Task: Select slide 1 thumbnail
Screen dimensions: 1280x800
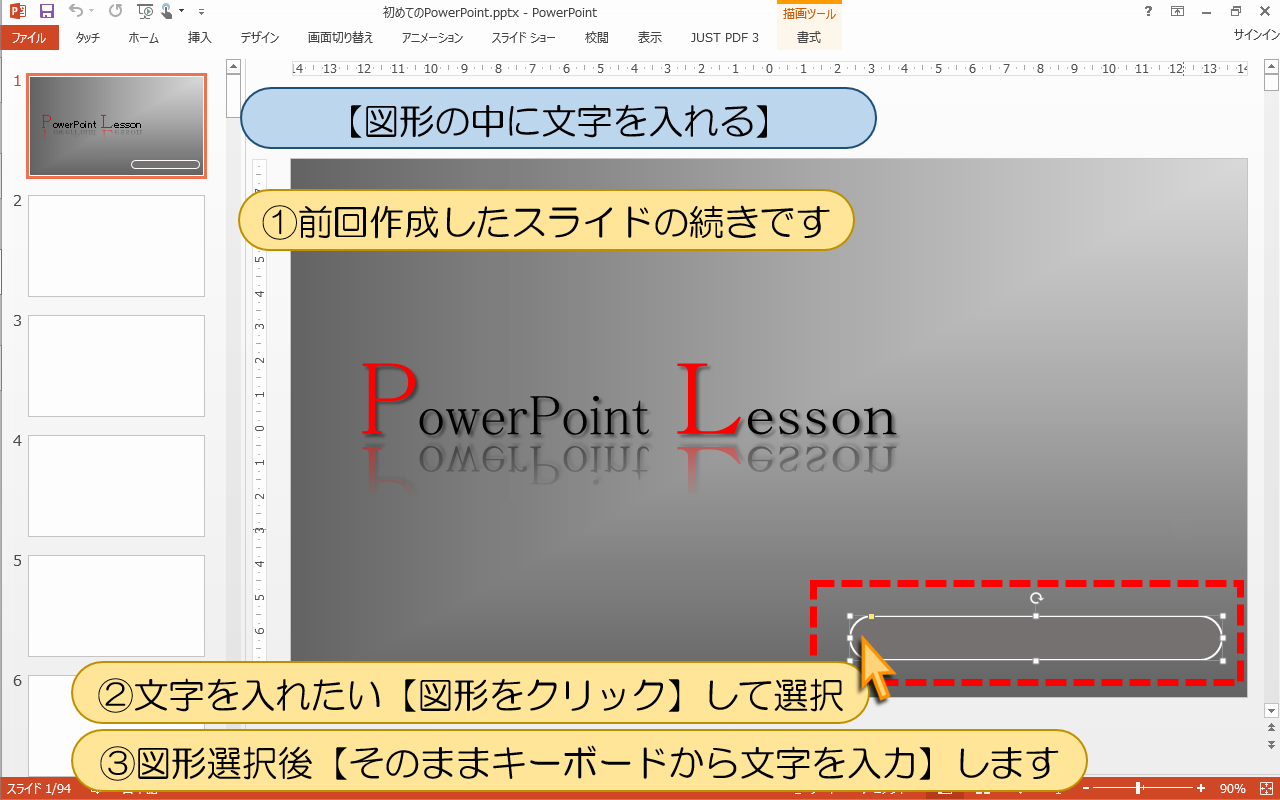Action: pos(116,126)
